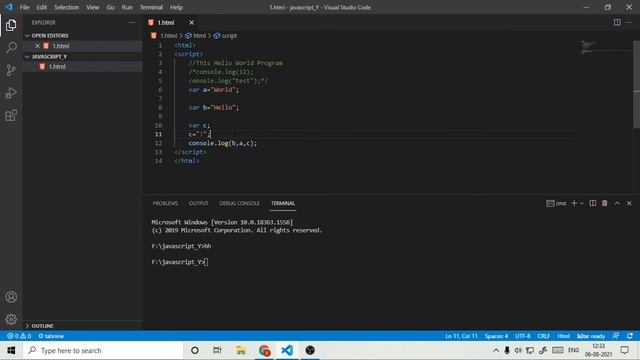
Task: Close the terminal panel
Action: pos(629,203)
